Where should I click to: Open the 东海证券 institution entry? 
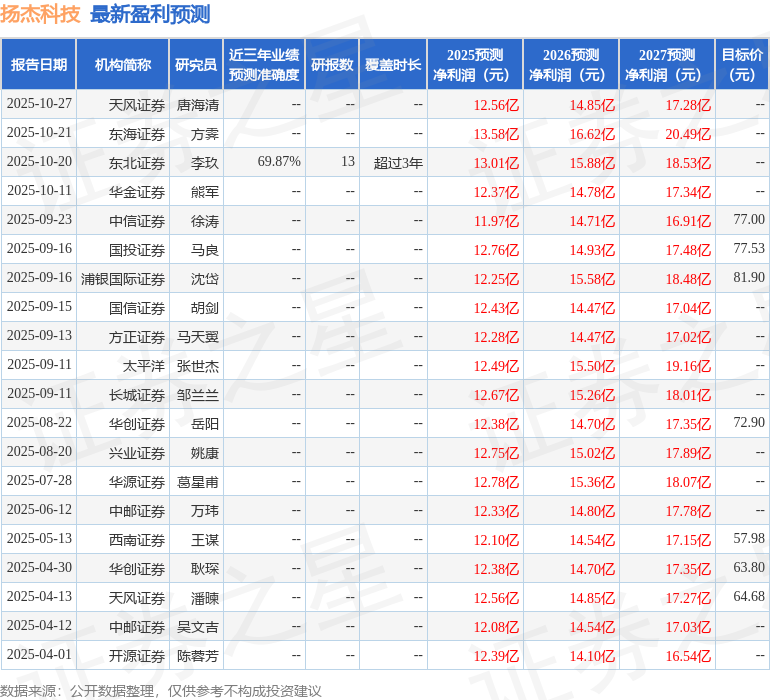(x=137, y=134)
